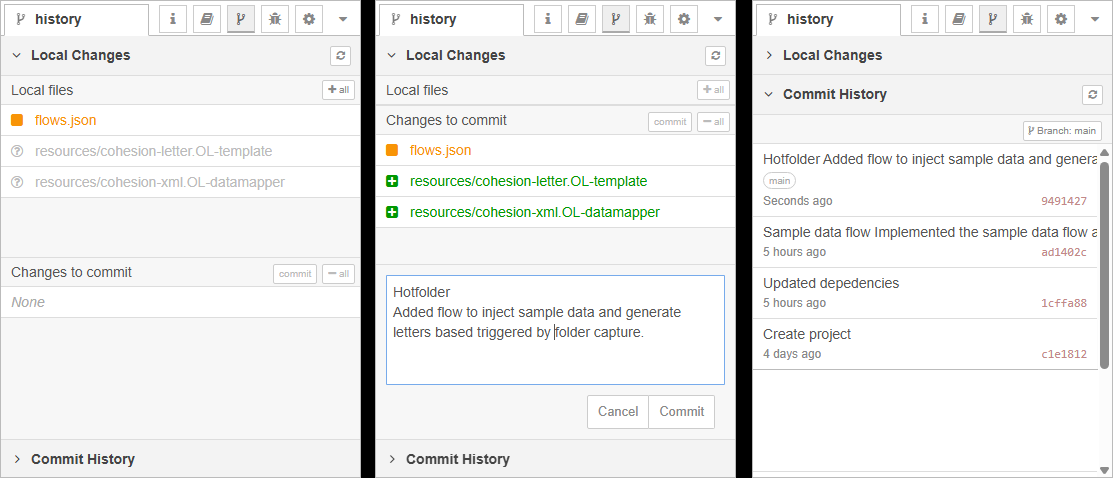Open the info tab icon above the commit message box
Image resolution: width=1113 pixels, height=478 pixels.
coord(548,19)
